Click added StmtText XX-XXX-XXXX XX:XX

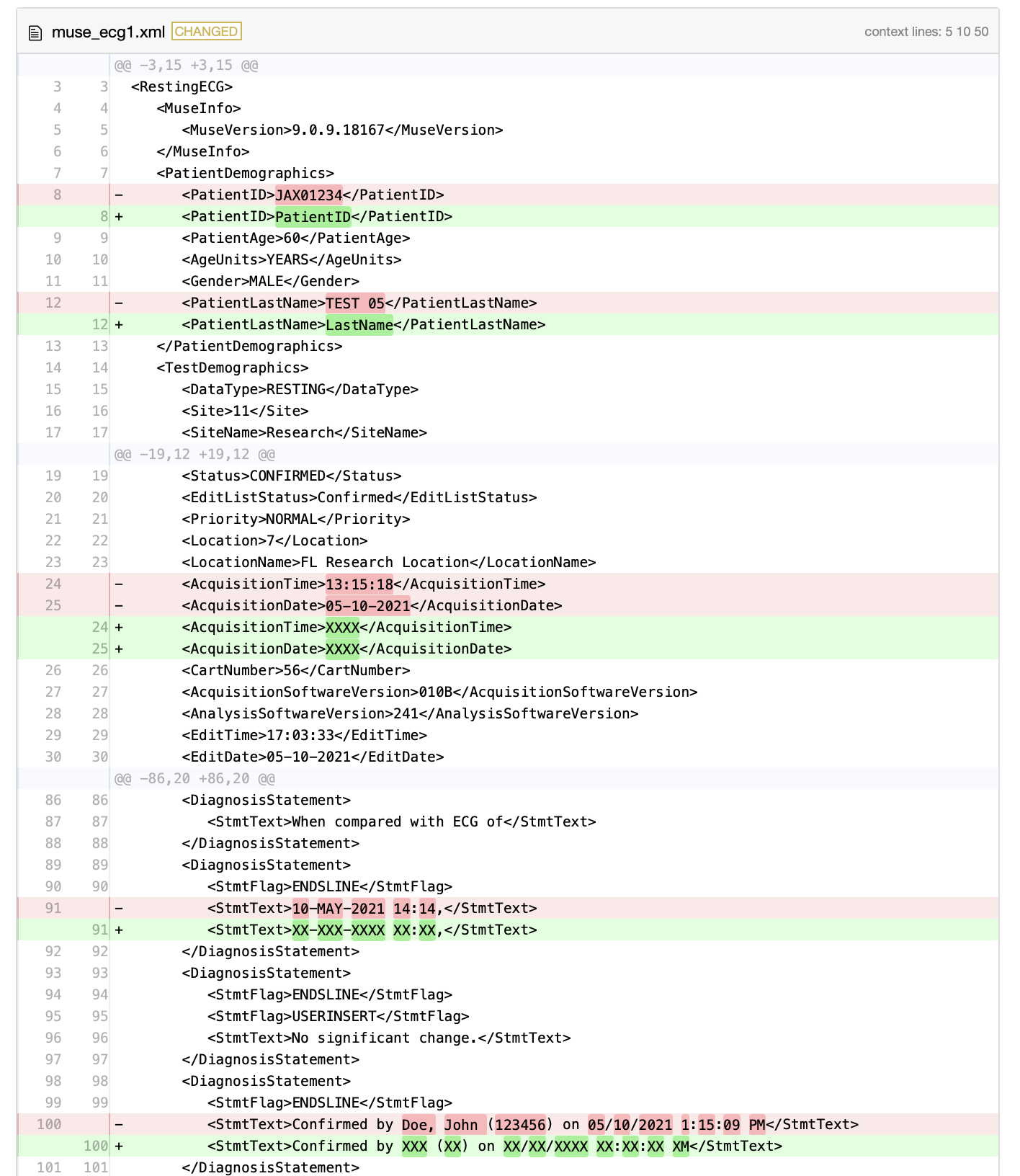click(x=372, y=930)
